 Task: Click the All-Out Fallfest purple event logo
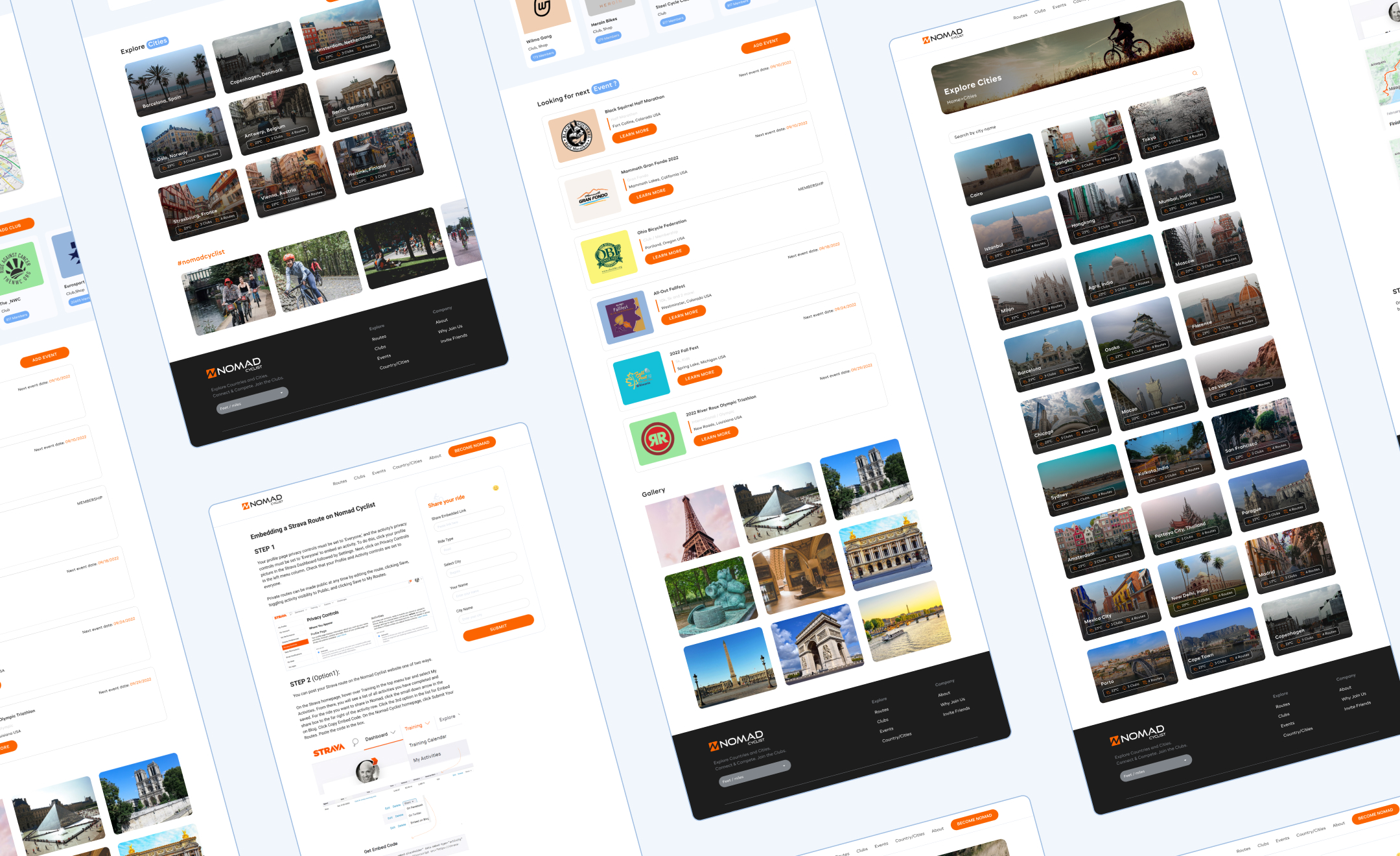point(625,317)
